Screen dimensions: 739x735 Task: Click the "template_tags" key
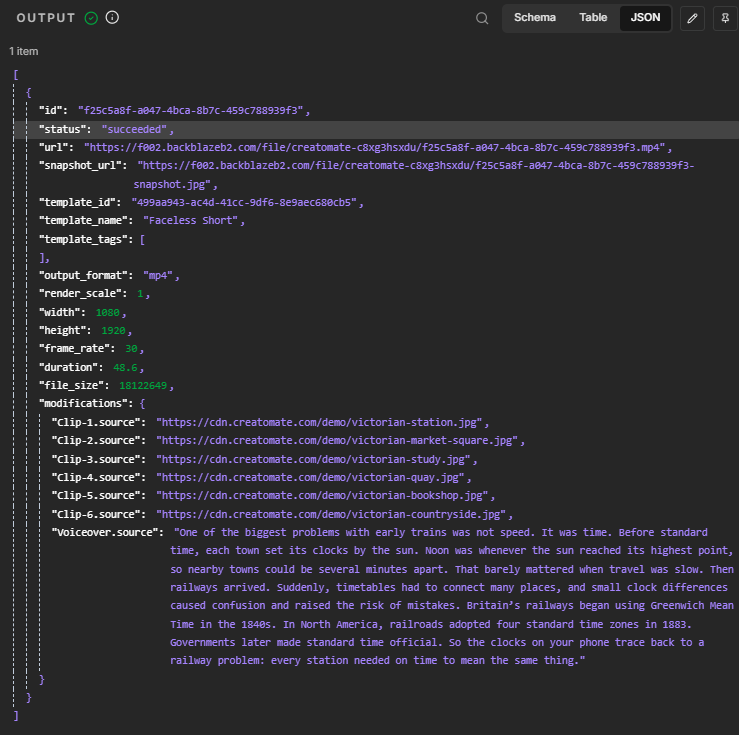click(x=83, y=239)
